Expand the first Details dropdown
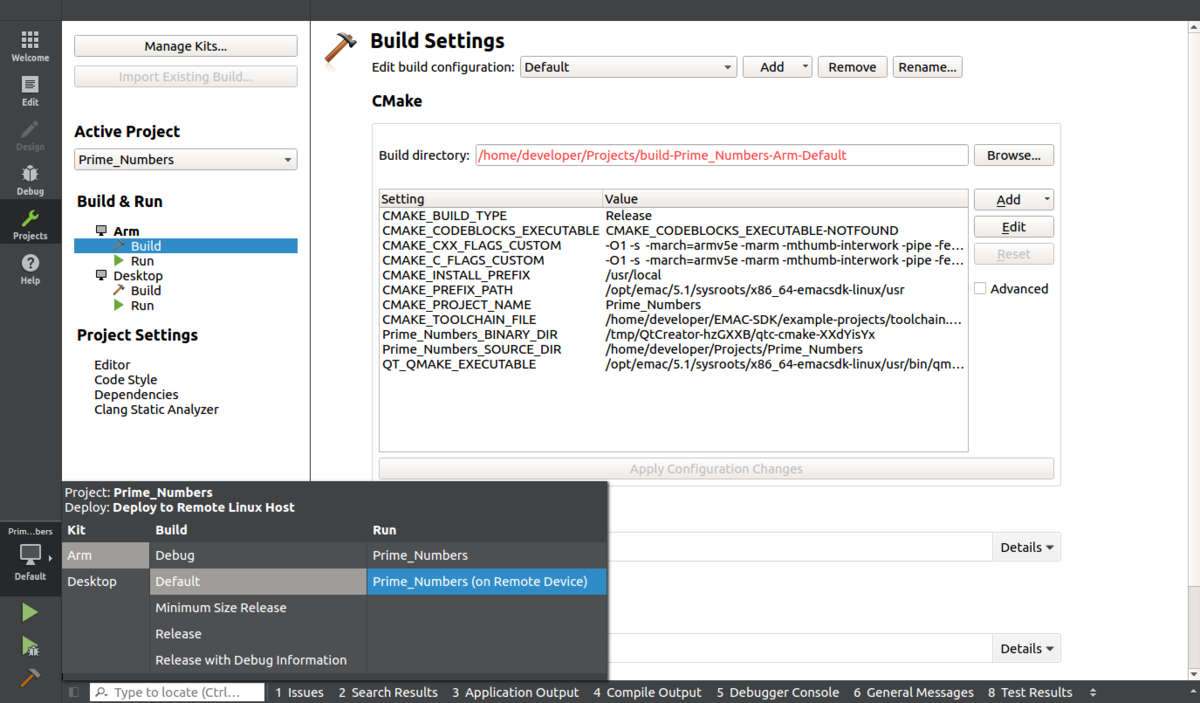The height and width of the screenshot is (703, 1200). (1026, 547)
